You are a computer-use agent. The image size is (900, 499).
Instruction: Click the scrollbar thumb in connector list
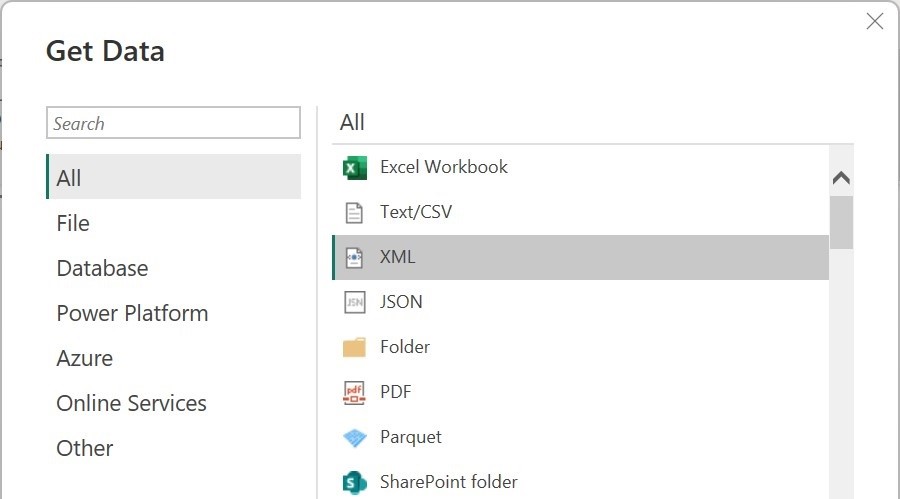[x=841, y=221]
